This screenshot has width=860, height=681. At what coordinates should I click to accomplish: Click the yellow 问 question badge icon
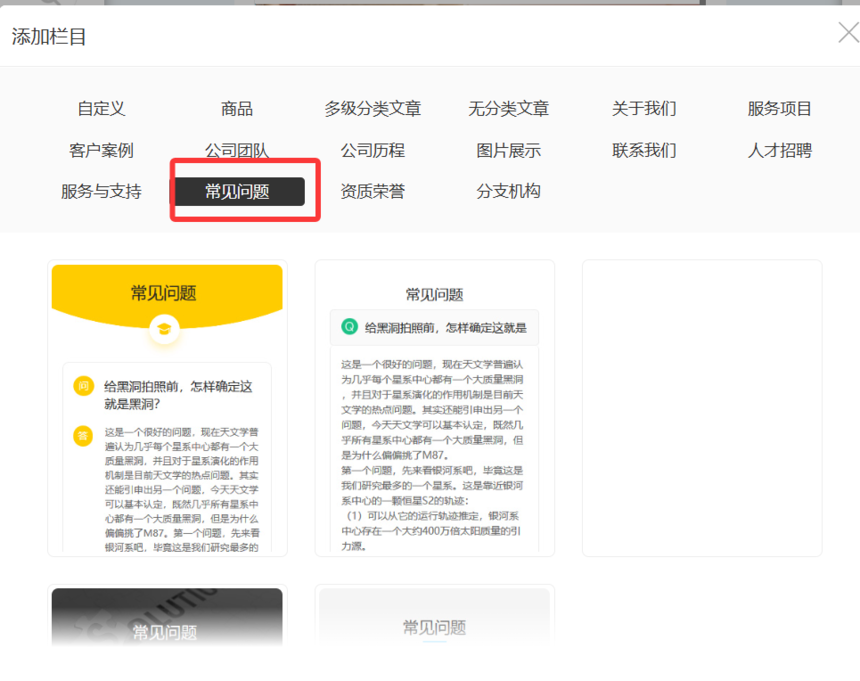(83, 386)
